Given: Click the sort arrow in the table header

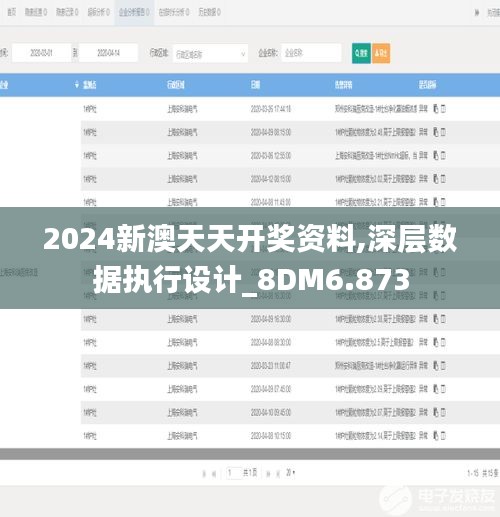Looking at the screenshot, I should tap(77, 85).
